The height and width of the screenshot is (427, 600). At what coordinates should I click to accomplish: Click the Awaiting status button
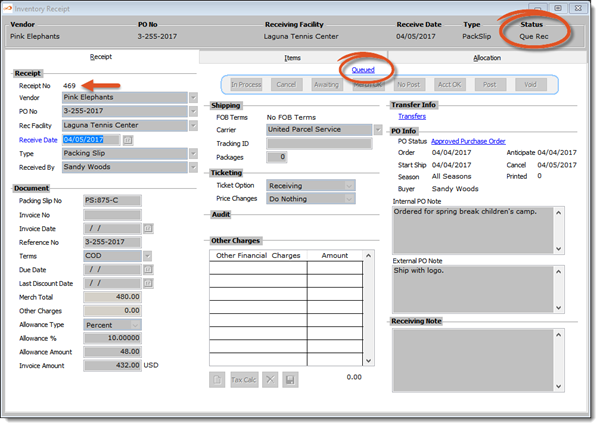coord(326,85)
